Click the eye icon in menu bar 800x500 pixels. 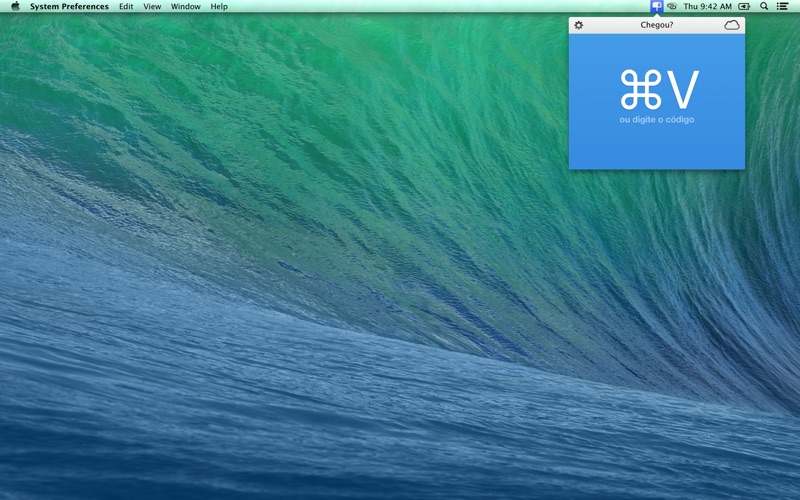tap(672, 7)
